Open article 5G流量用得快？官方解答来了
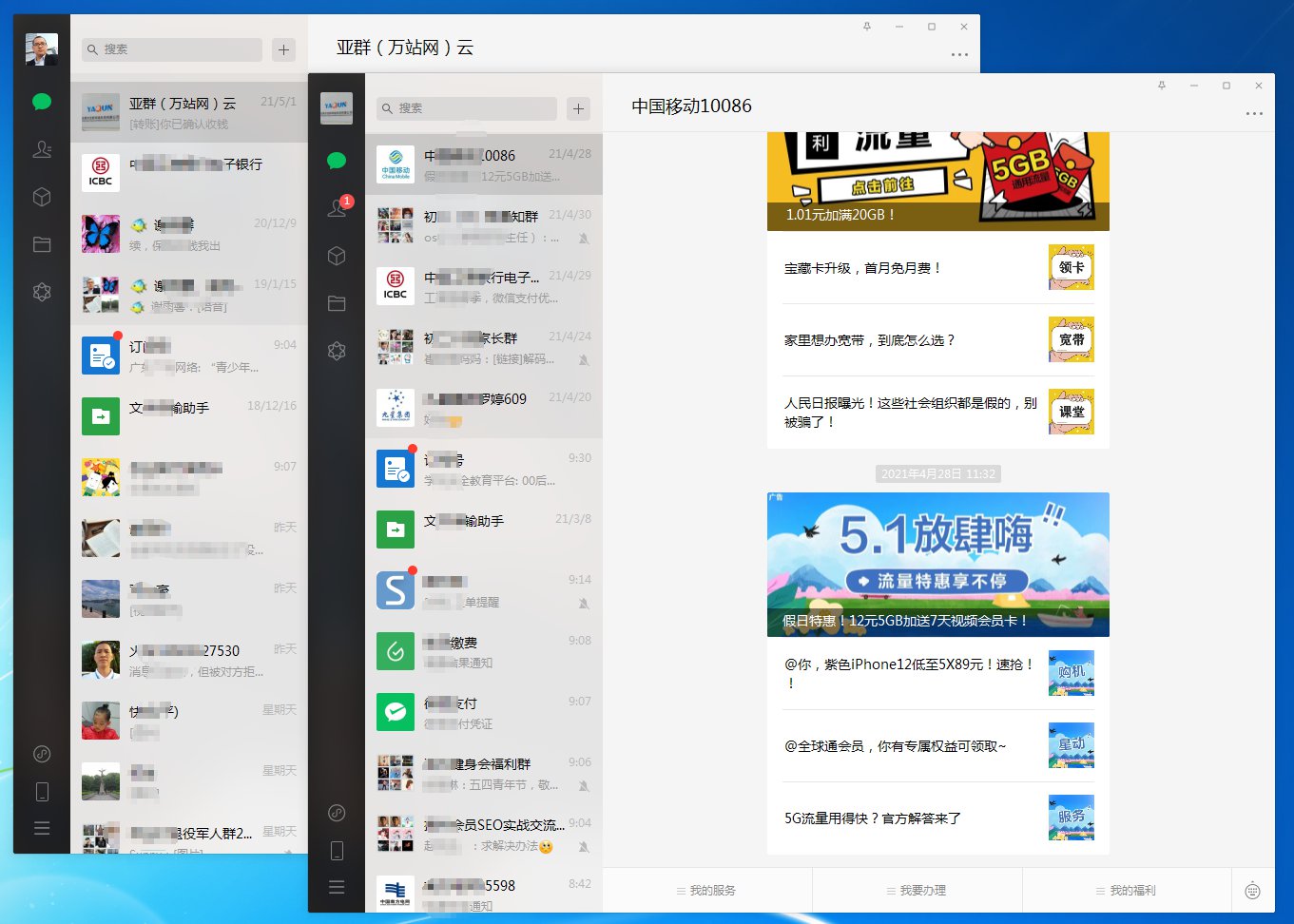The height and width of the screenshot is (924, 1294). 938,818
